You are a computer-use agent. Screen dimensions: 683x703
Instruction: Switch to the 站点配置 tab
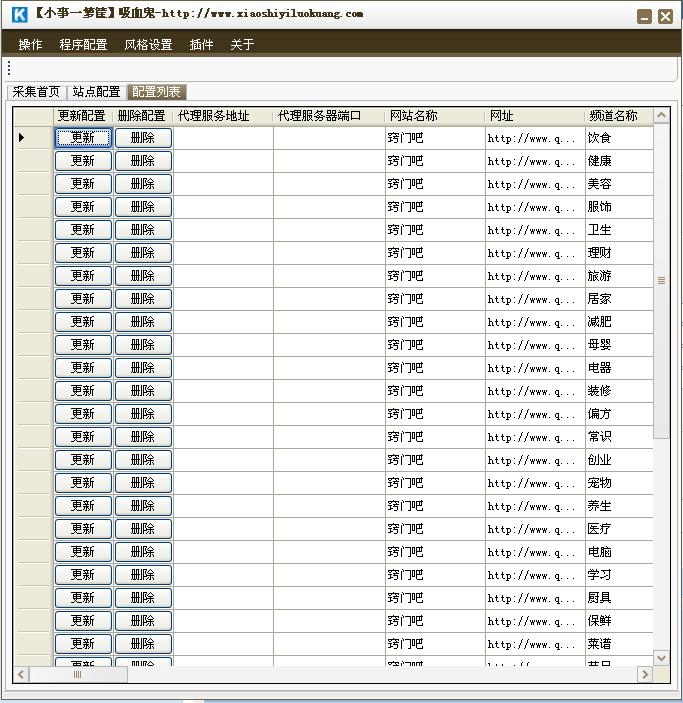point(96,92)
